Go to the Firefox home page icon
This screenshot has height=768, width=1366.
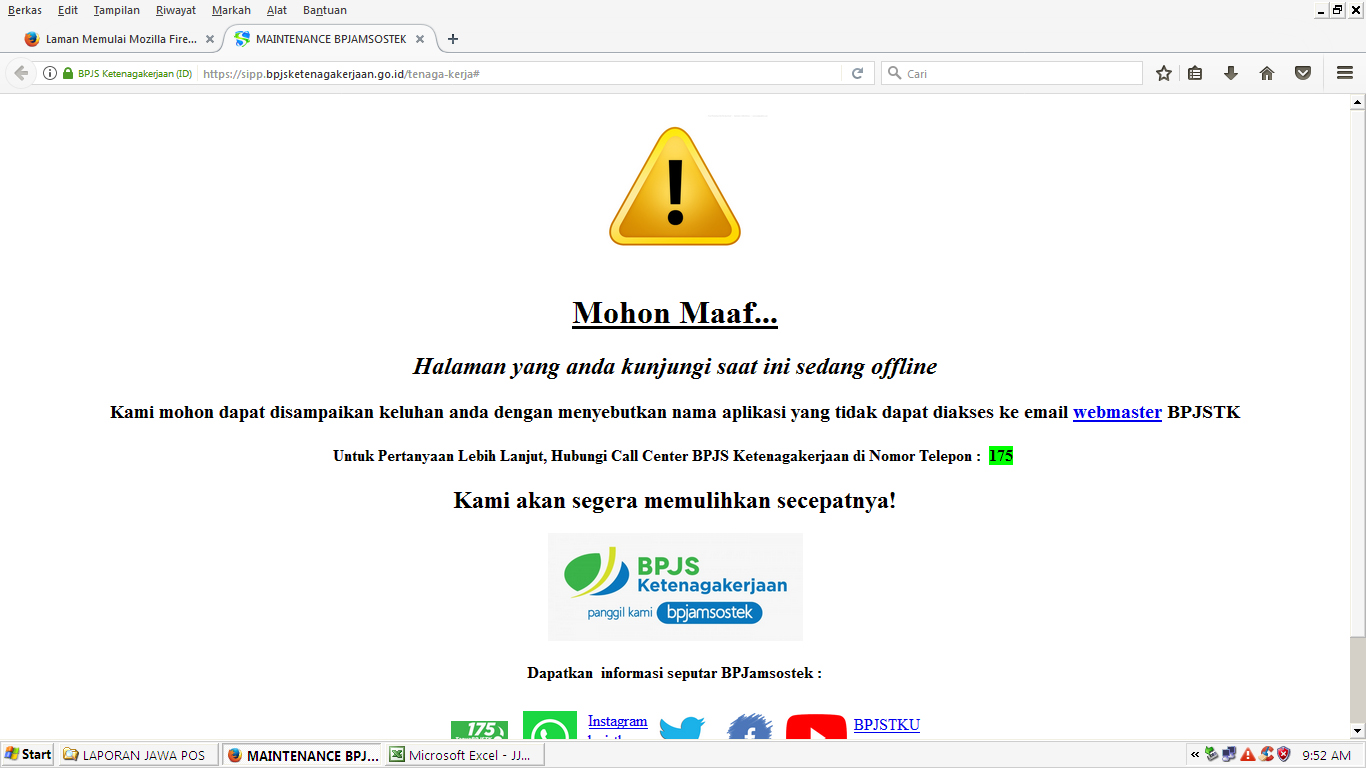(x=1267, y=73)
